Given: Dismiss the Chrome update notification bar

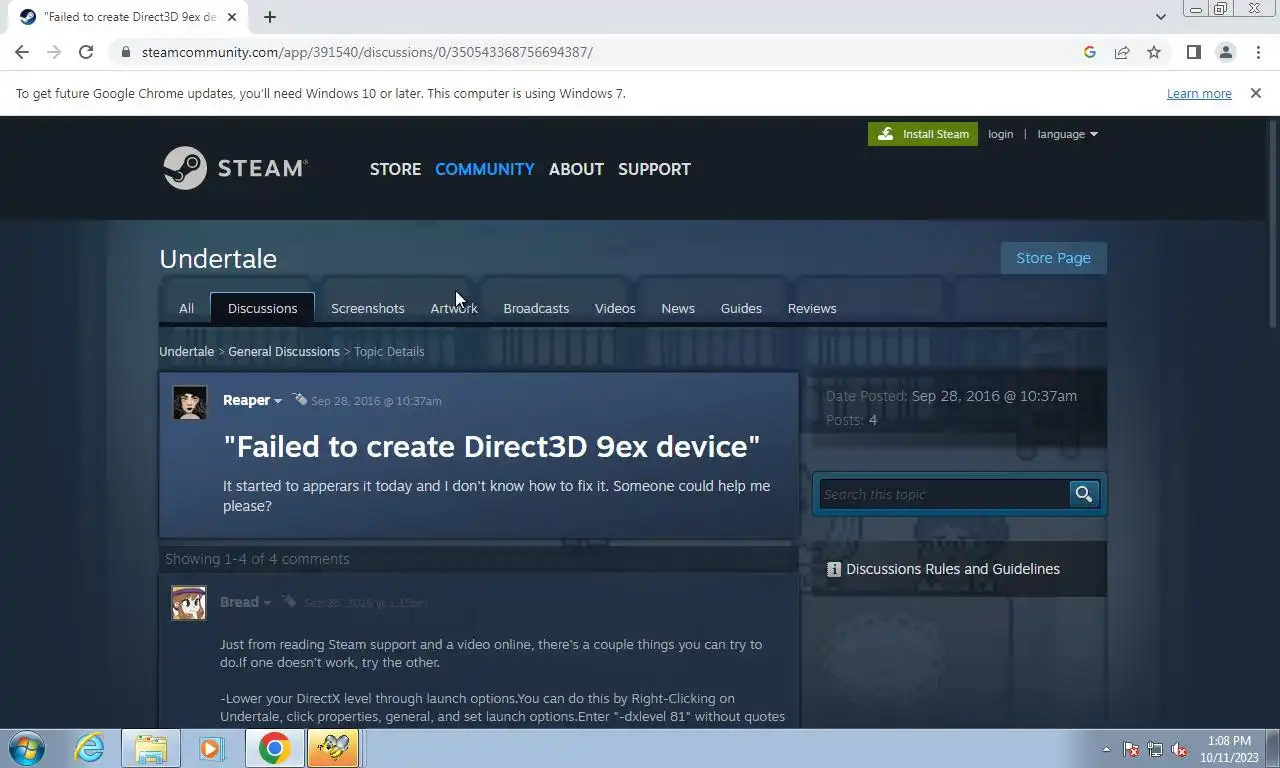Looking at the screenshot, I should [1256, 93].
